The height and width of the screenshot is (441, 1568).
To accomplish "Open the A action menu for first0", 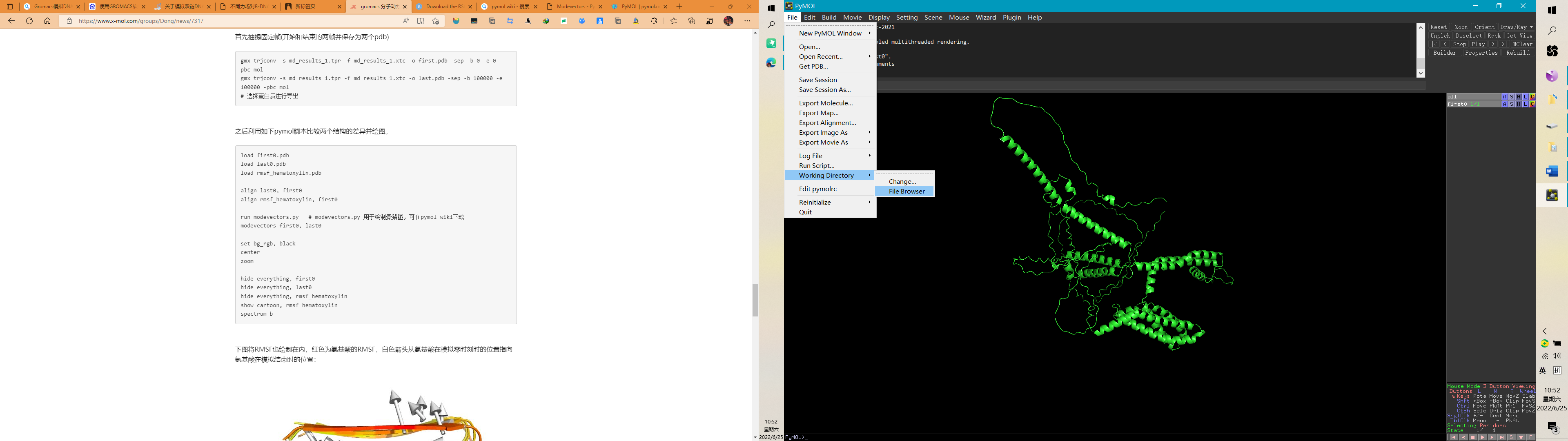I will point(1505,104).
